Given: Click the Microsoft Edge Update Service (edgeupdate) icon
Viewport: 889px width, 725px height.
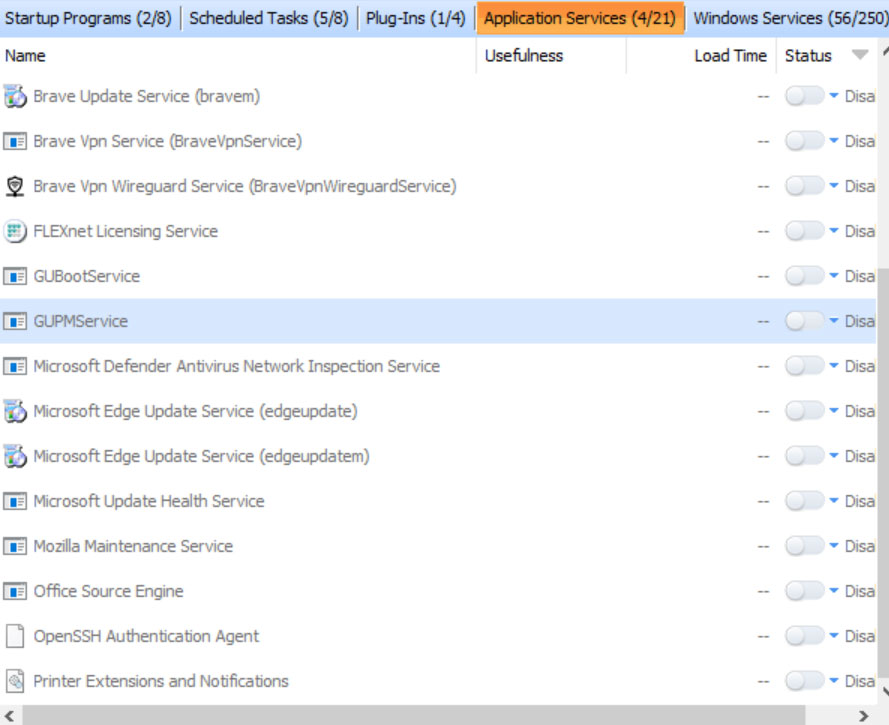Looking at the screenshot, I should click(x=15, y=411).
